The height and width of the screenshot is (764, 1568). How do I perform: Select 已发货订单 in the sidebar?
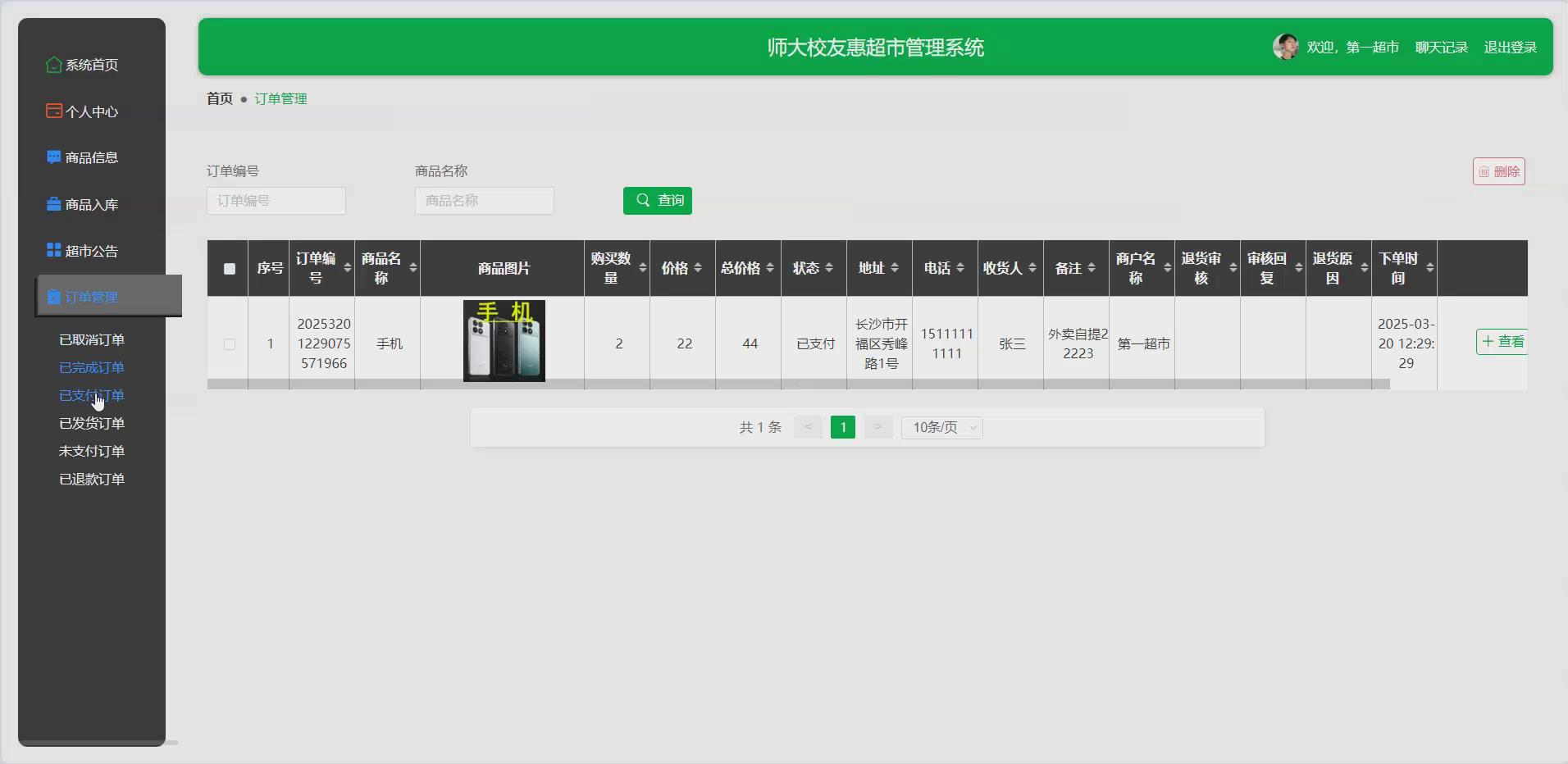click(x=90, y=423)
